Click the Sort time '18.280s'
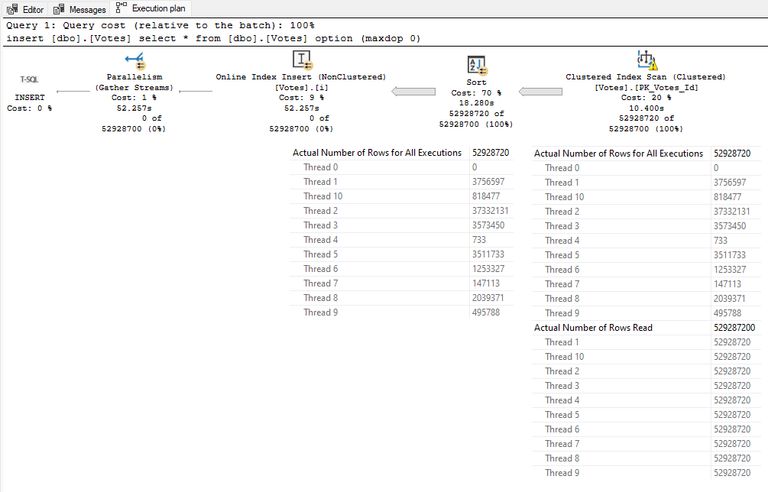This screenshot has width=768, height=492. coord(476,103)
